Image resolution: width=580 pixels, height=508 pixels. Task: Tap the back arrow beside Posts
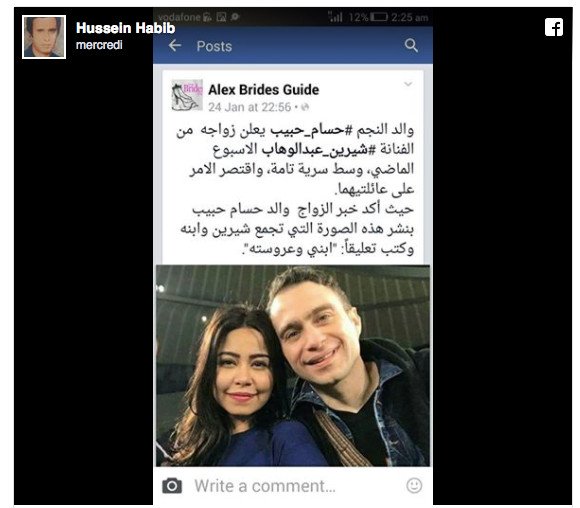[x=175, y=46]
